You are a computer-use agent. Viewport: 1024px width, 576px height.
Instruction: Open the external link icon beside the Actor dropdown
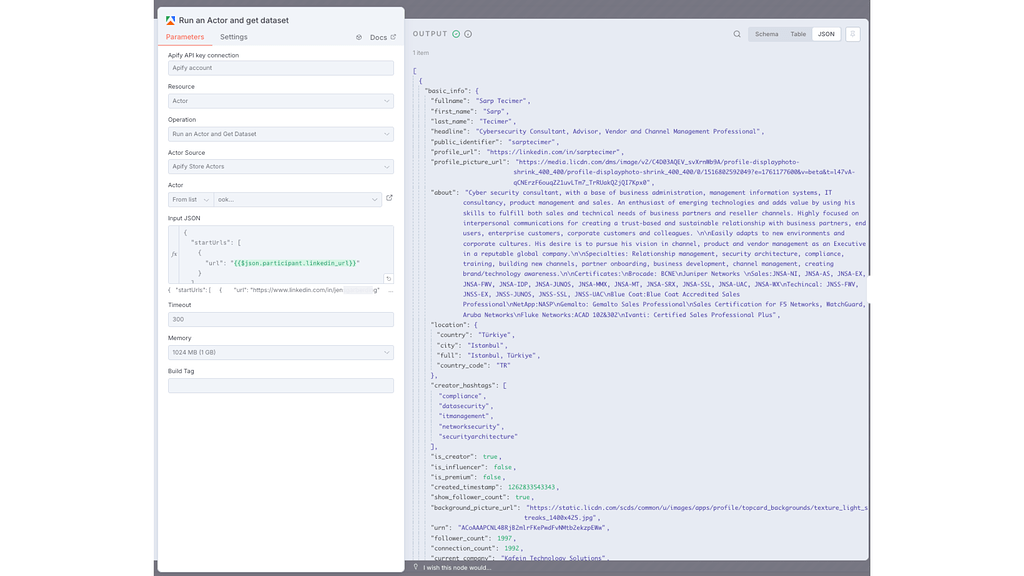390,198
